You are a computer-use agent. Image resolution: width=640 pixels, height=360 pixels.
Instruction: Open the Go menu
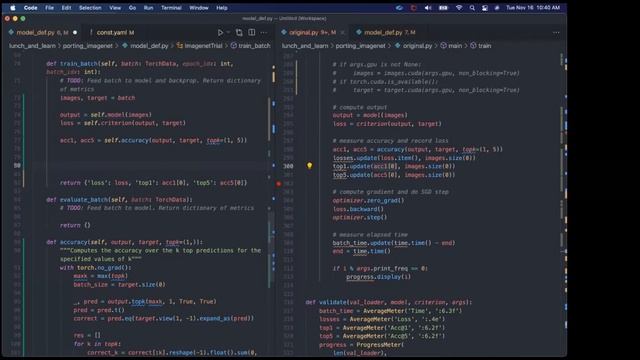pyautogui.click(x=132, y=8)
